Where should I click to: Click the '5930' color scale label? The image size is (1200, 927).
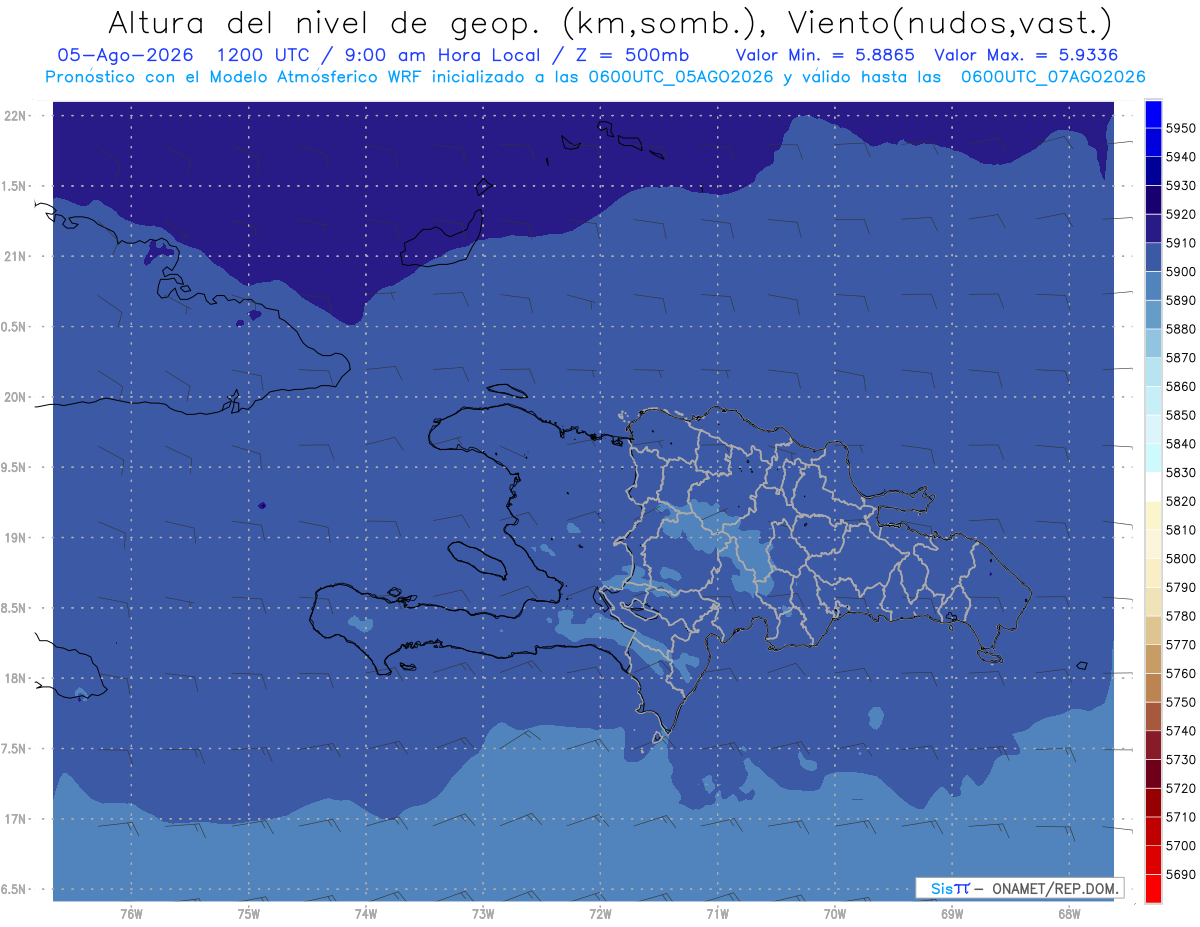(x=1181, y=186)
